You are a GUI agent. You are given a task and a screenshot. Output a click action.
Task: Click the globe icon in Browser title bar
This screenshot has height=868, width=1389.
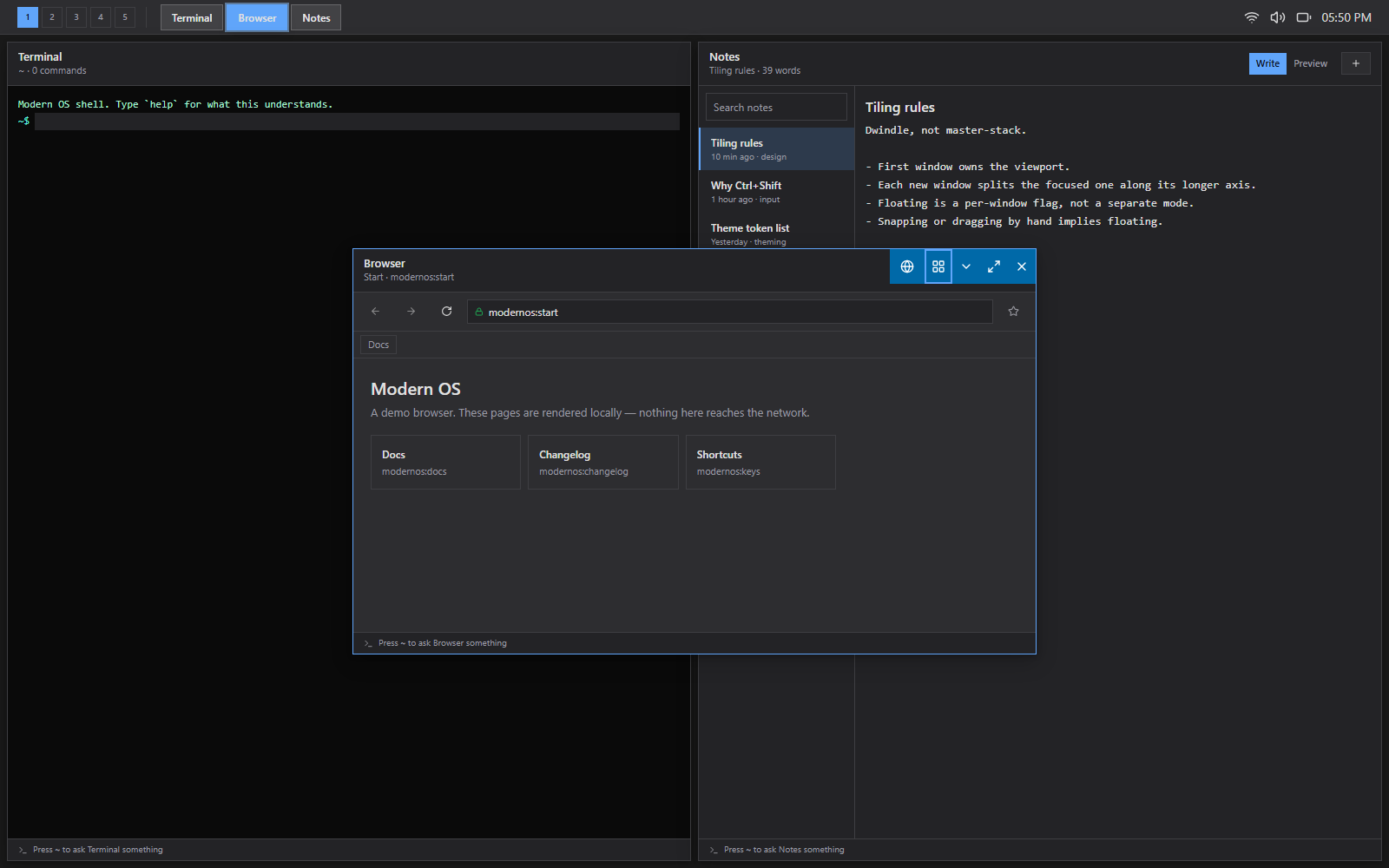coord(907,266)
